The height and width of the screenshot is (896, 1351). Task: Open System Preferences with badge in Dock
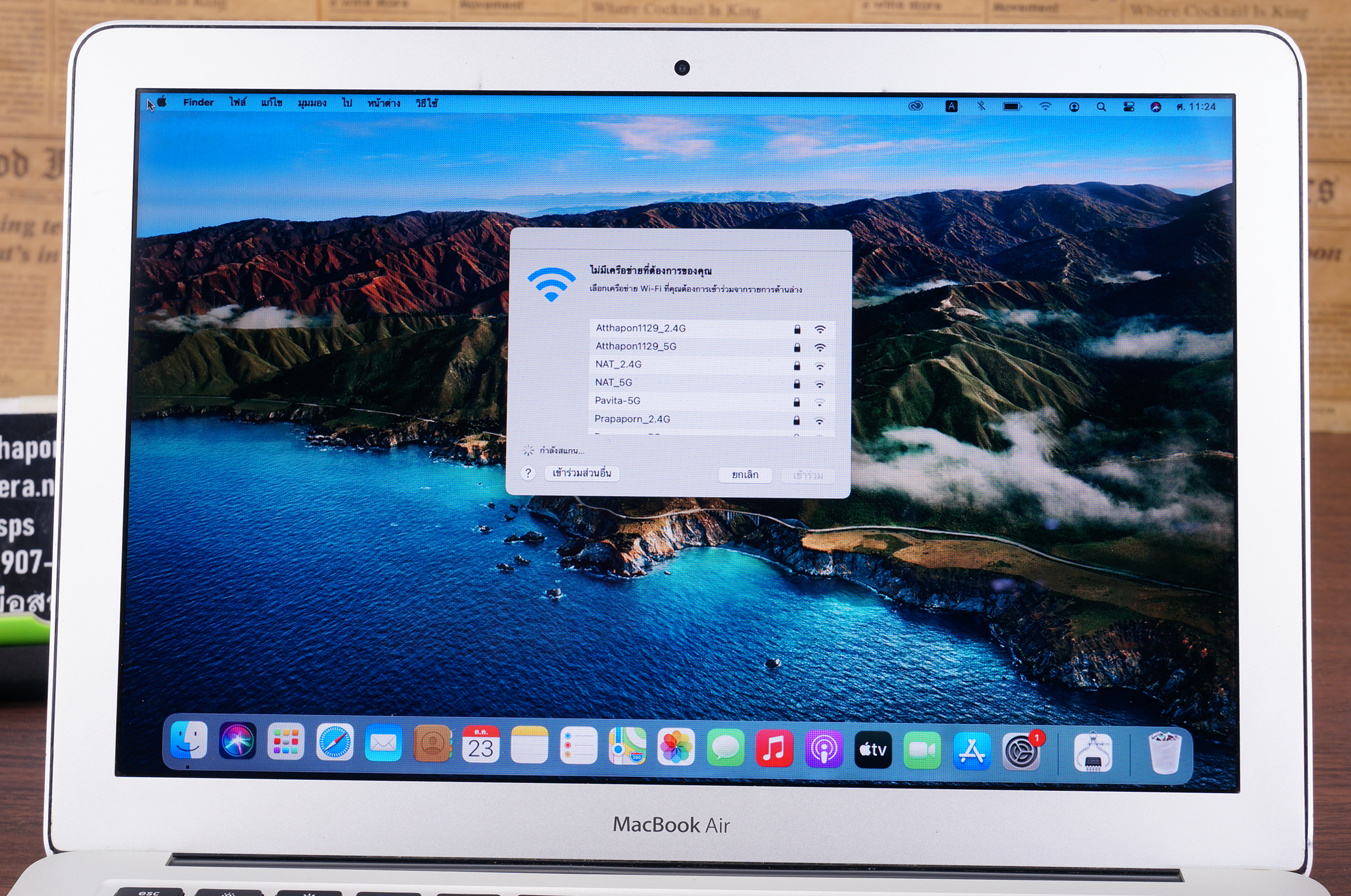tap(1022, 751)
